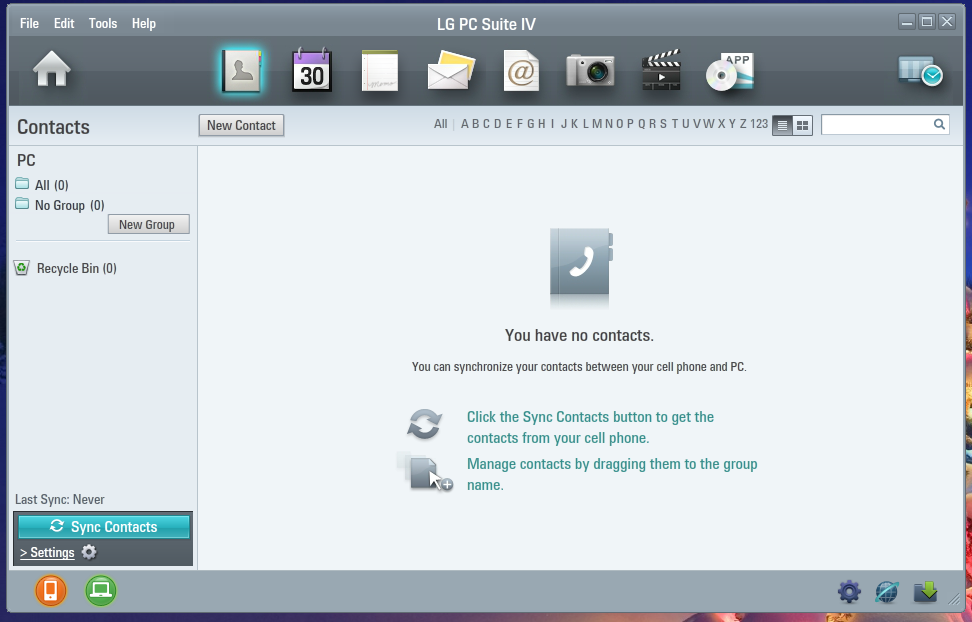Create a New Contact

tap(241, 125)
